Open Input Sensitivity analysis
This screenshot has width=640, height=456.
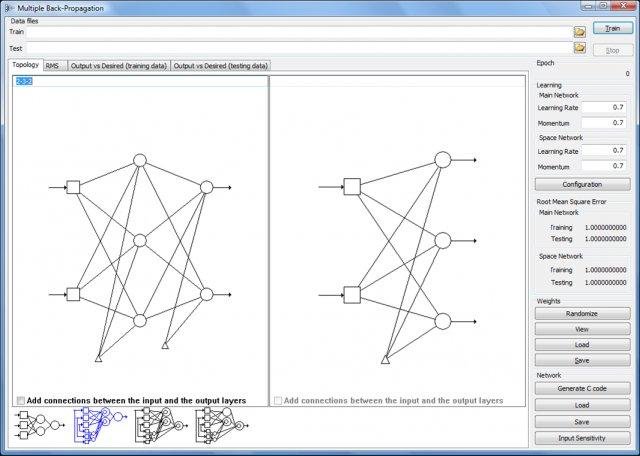(582, 438)
